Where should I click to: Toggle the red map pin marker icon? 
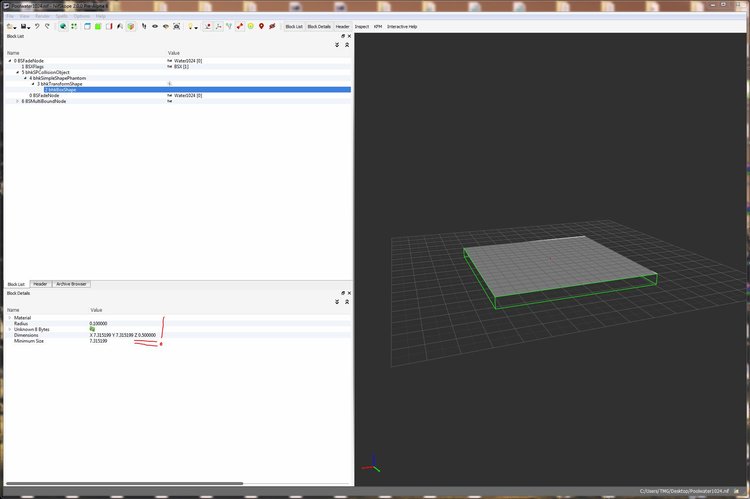(262, 26)
